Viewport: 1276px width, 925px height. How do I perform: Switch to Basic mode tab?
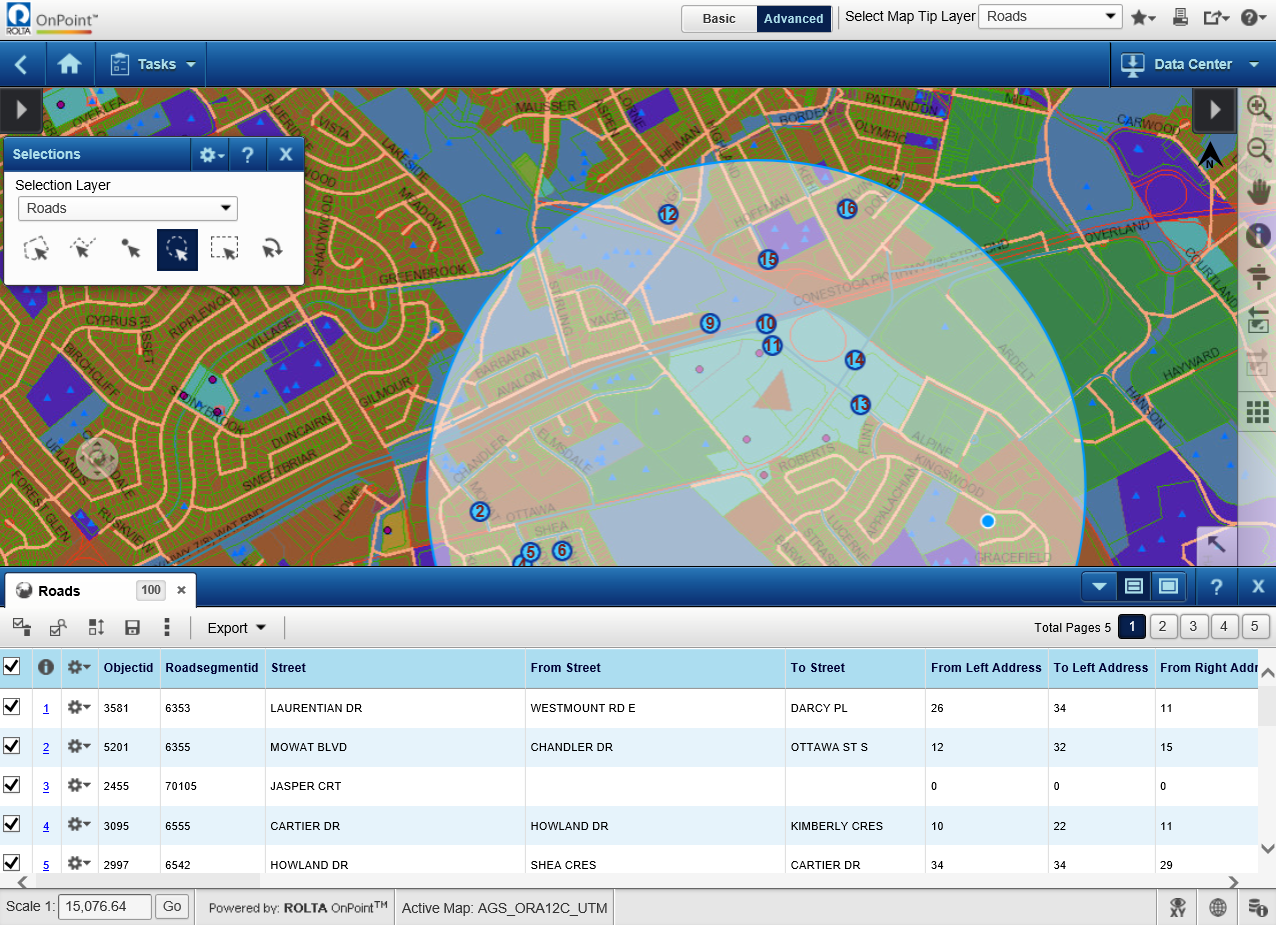tap(719, 18)
